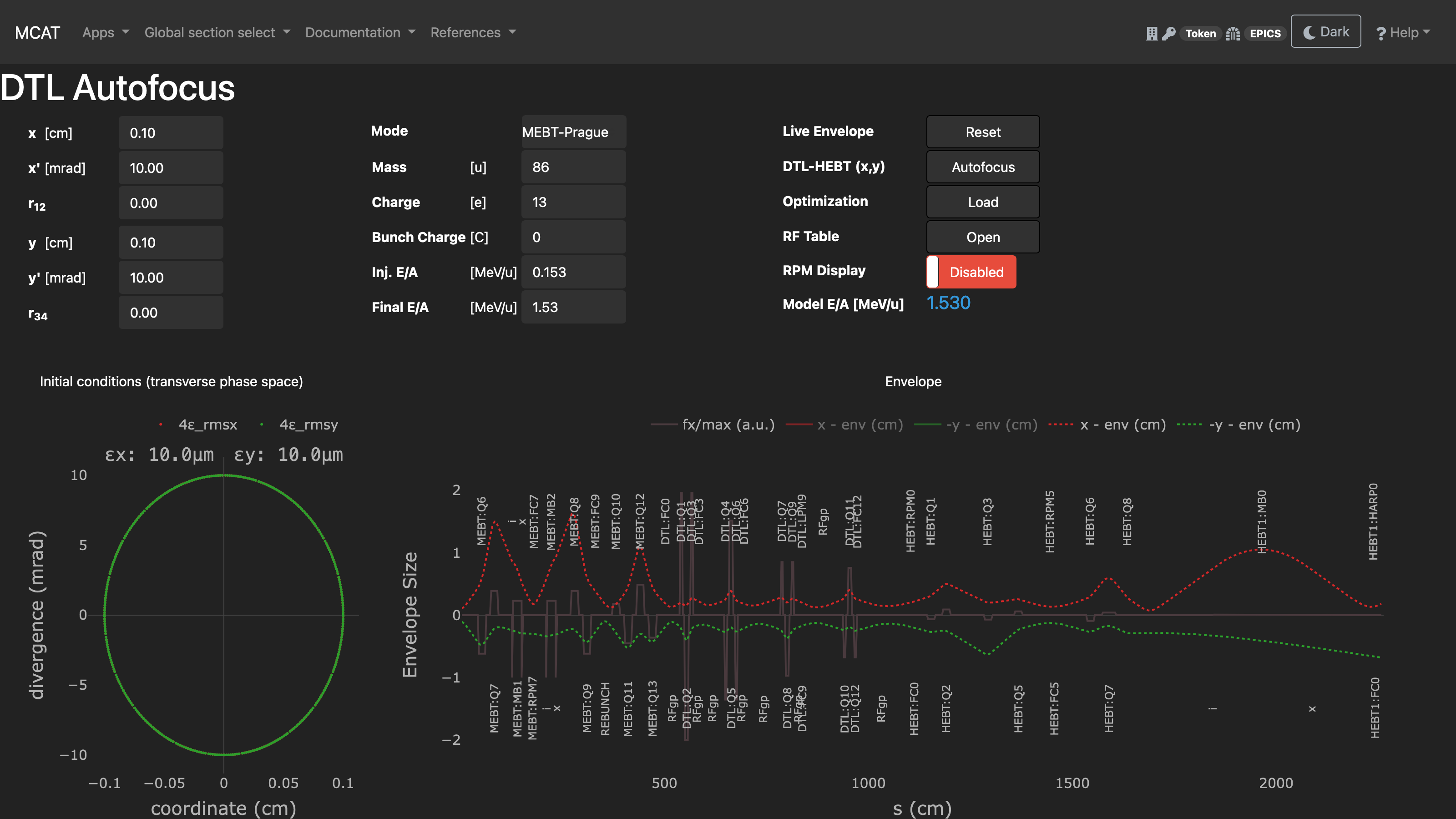
Task: Toggle 4ε_rmsy legend trace
Action: 299,425
